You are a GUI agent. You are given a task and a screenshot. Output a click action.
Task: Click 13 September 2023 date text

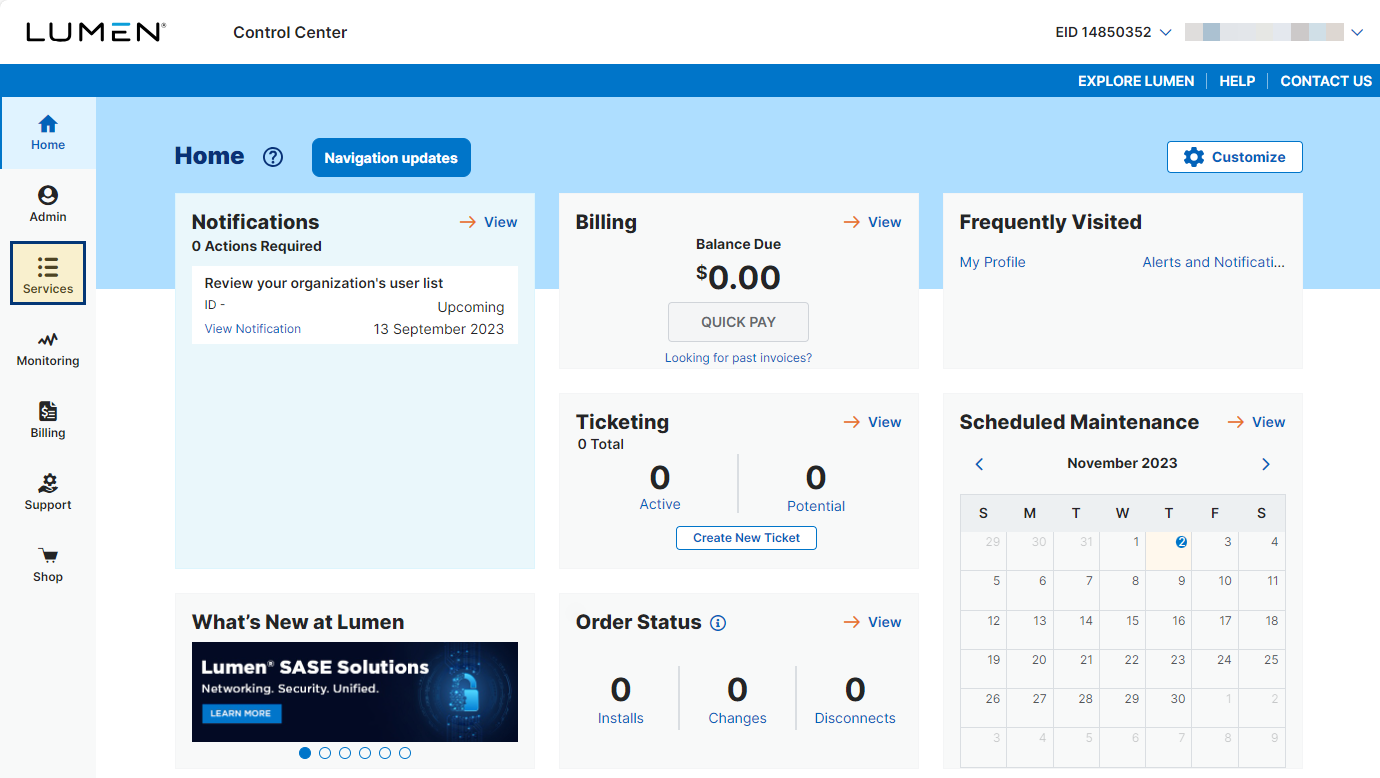(439, 329)
